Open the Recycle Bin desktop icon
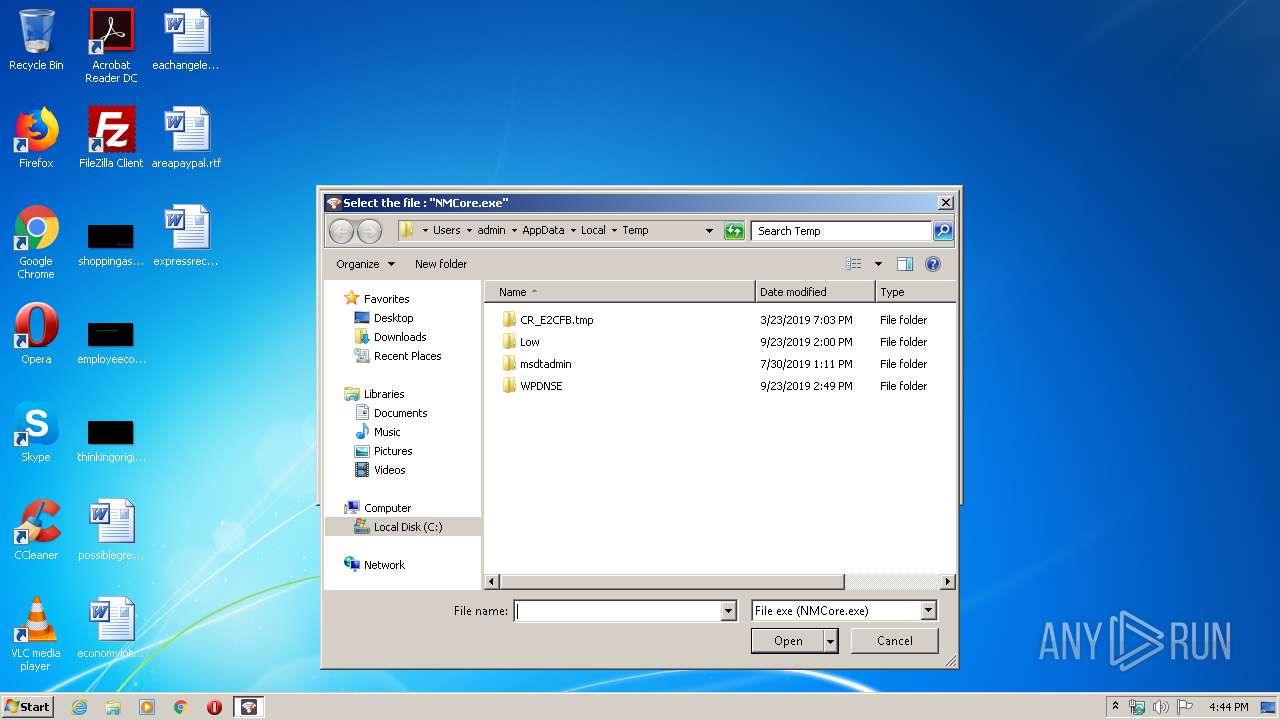 pos(36,40)
